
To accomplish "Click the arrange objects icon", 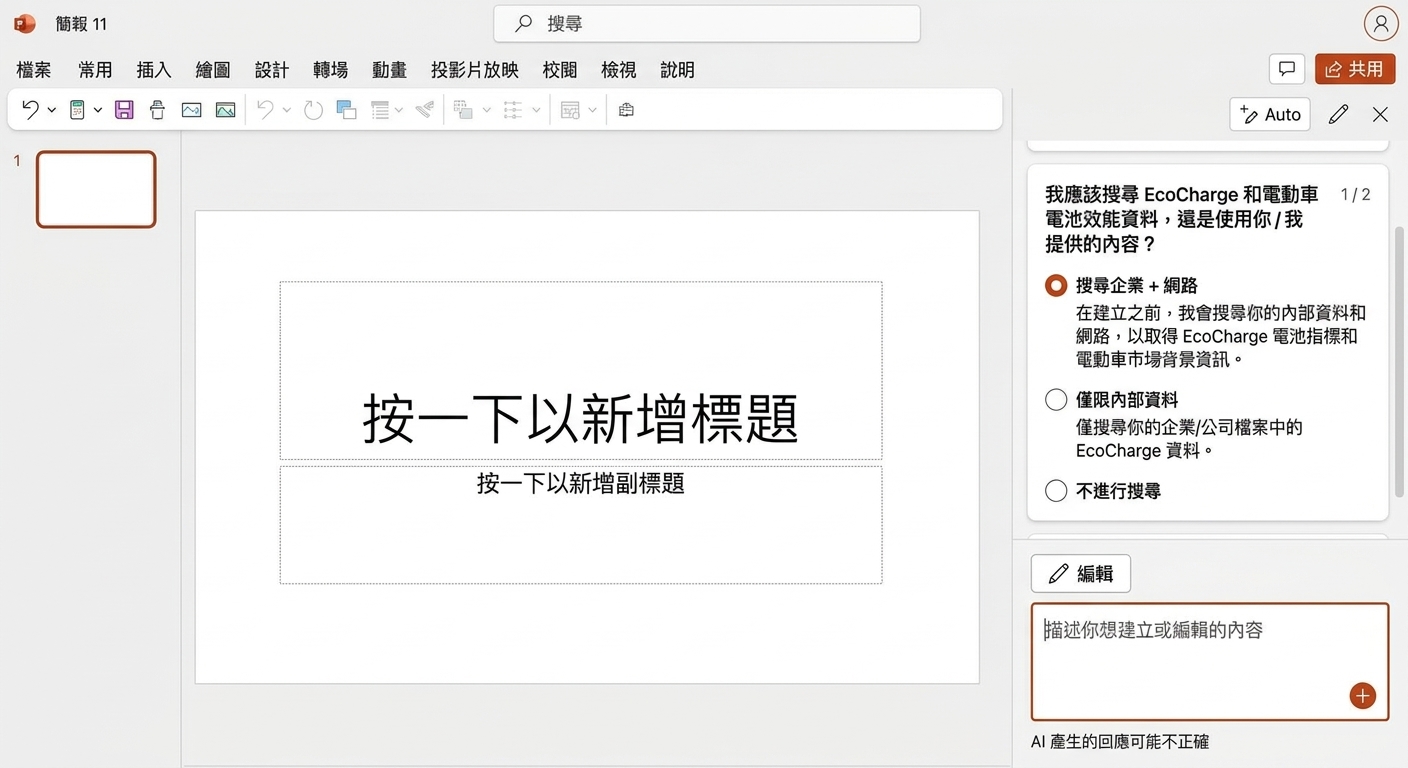I will [x=463, y=110].
